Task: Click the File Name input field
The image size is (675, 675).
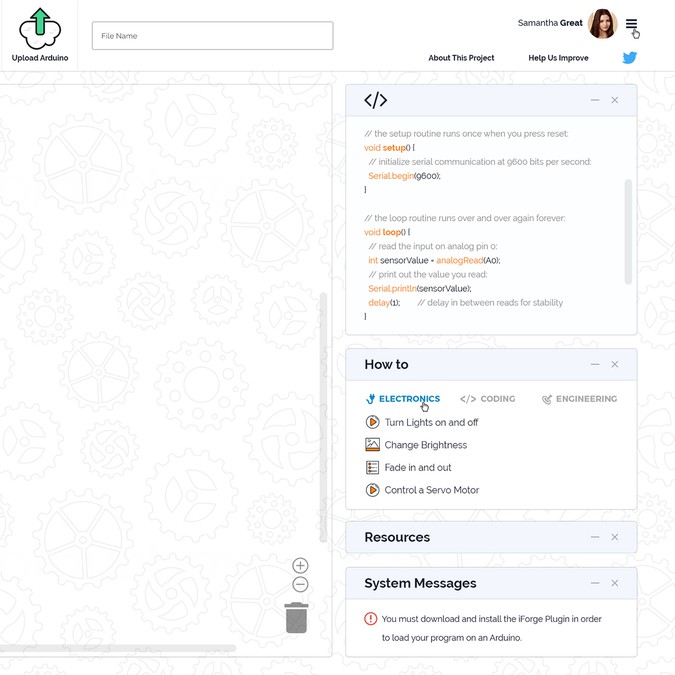Action: coord(212,36)
